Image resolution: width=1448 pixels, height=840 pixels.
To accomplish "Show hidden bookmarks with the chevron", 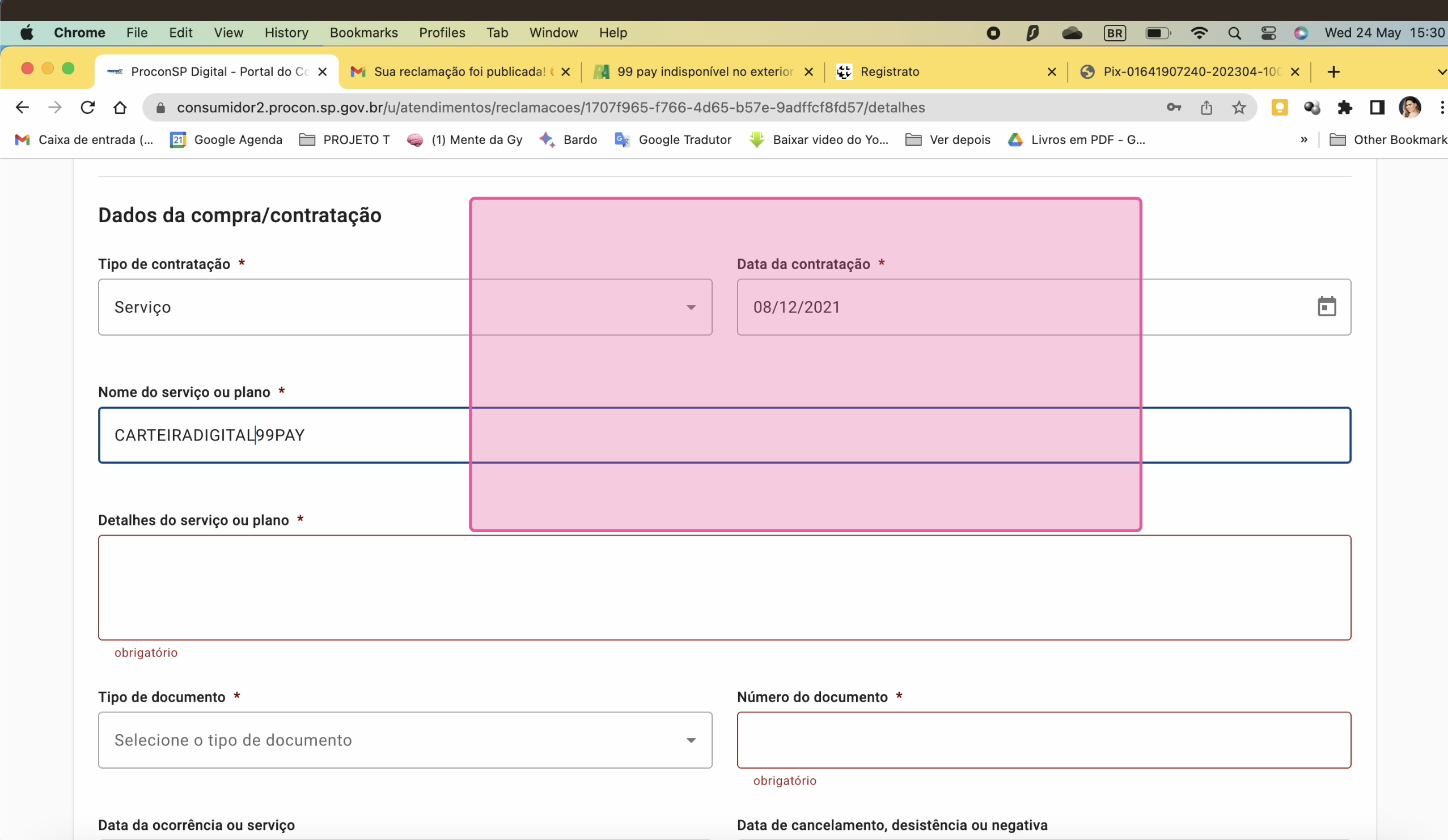I will point(1304,139).
